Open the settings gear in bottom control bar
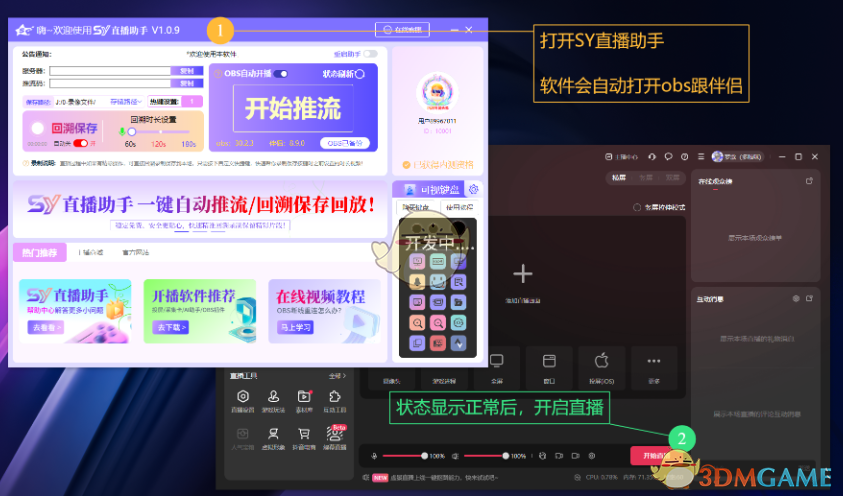Image resolution: width=843 pixels, height=496 pixels. click(592, 456)
